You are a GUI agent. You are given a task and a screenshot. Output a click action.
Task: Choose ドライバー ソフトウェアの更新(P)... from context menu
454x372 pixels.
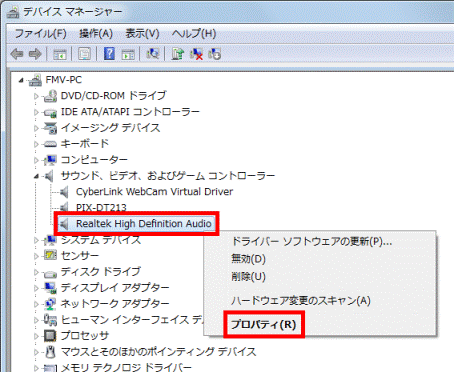pyautogui.click(x=311, y=241)
